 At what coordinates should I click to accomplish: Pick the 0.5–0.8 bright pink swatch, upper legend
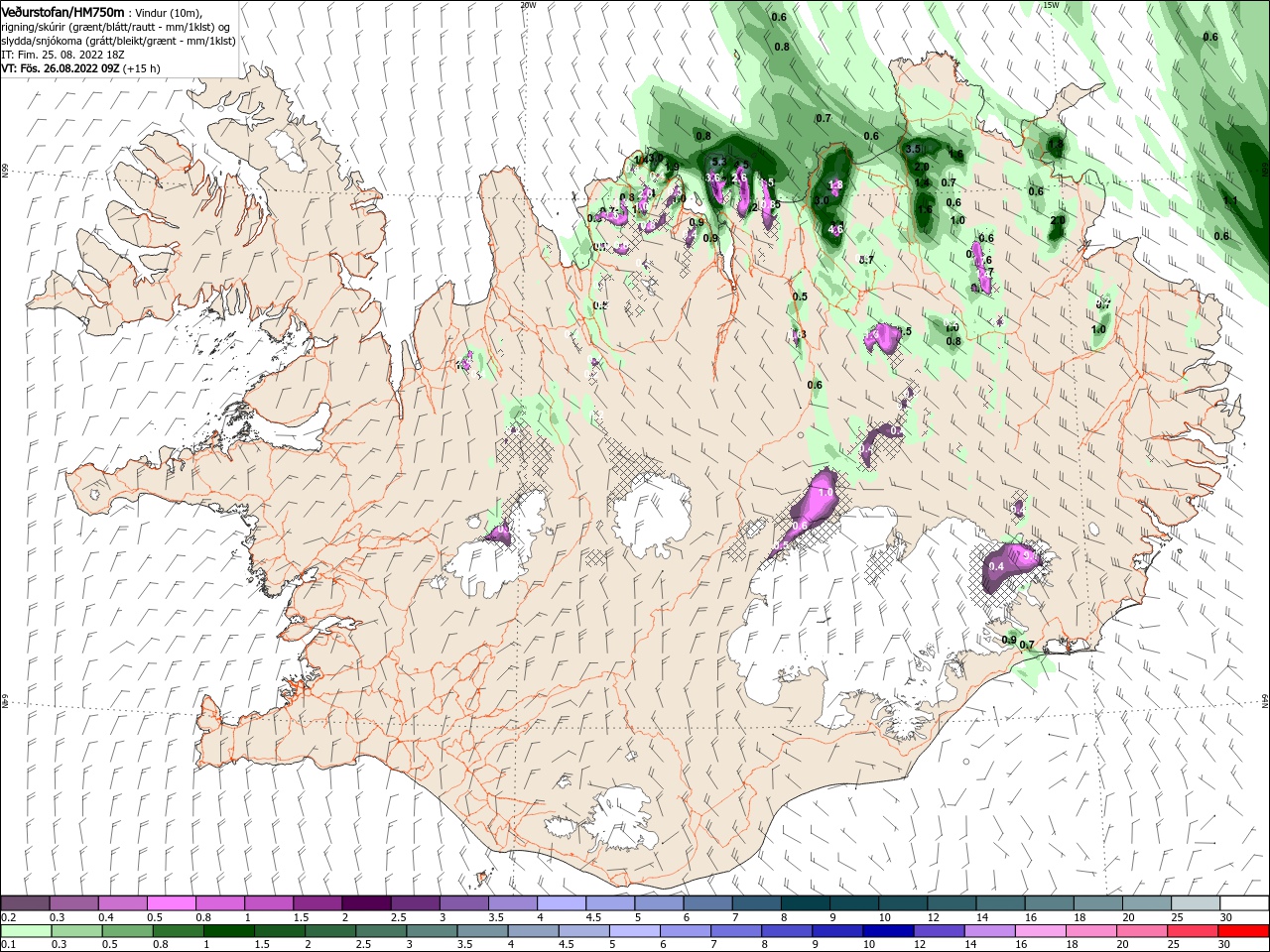coord(171,903)
